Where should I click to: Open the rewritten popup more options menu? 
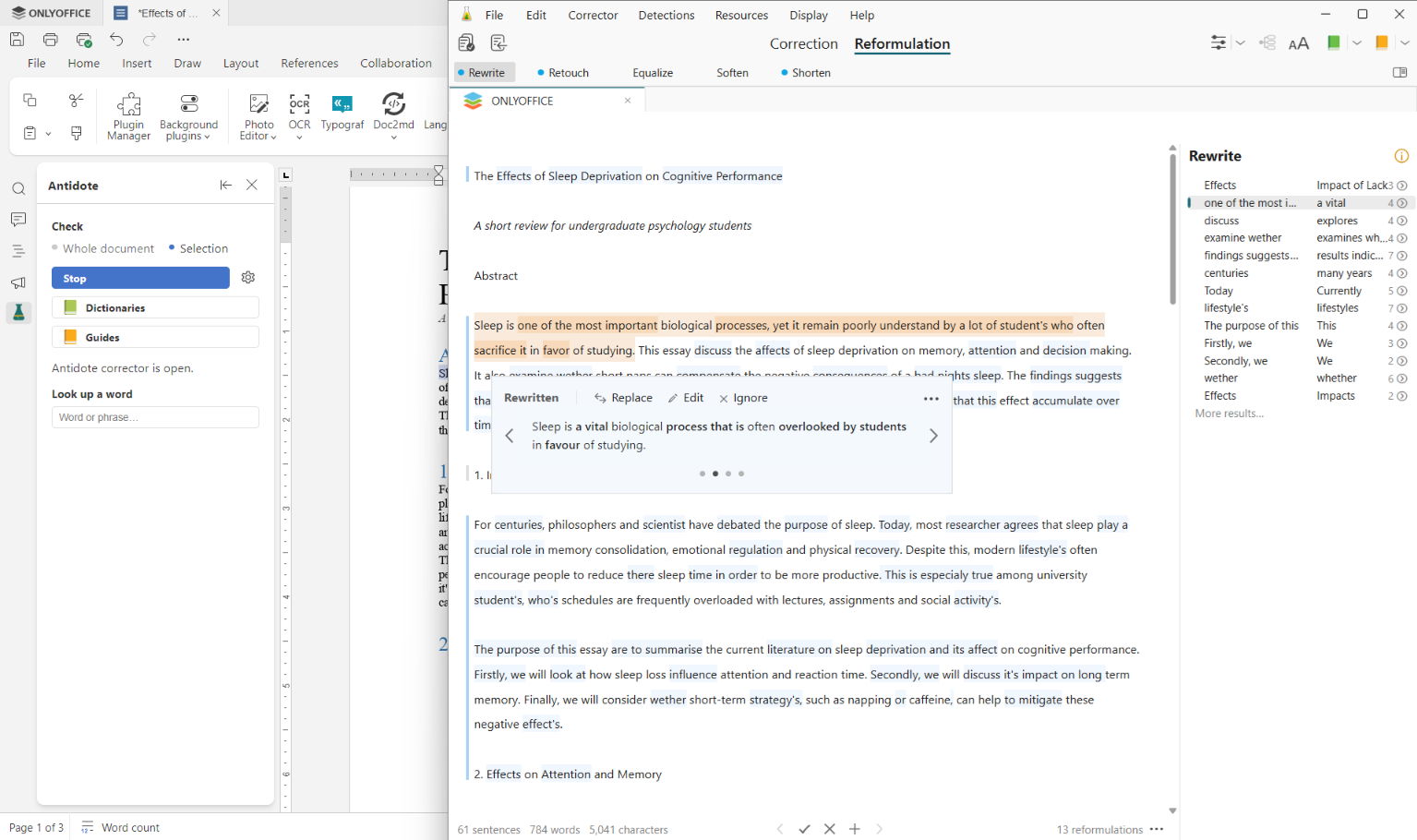click(931, 399)
